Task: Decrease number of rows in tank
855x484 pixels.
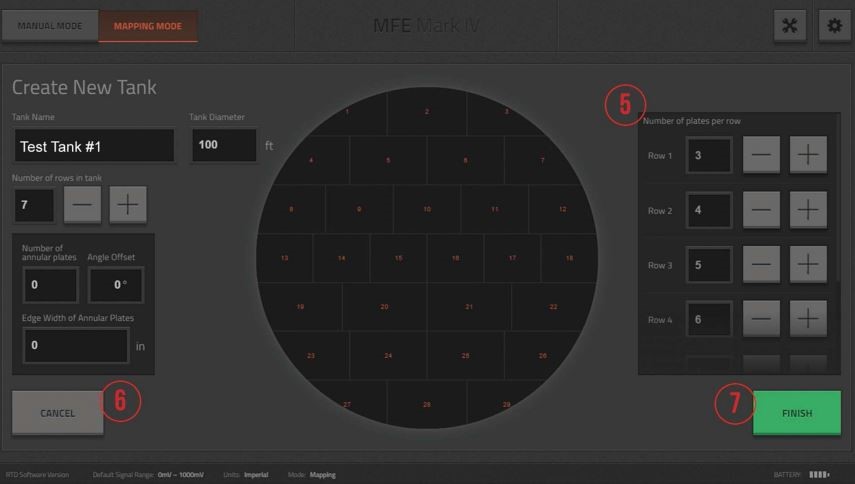Action: click(x=82, y=204)
